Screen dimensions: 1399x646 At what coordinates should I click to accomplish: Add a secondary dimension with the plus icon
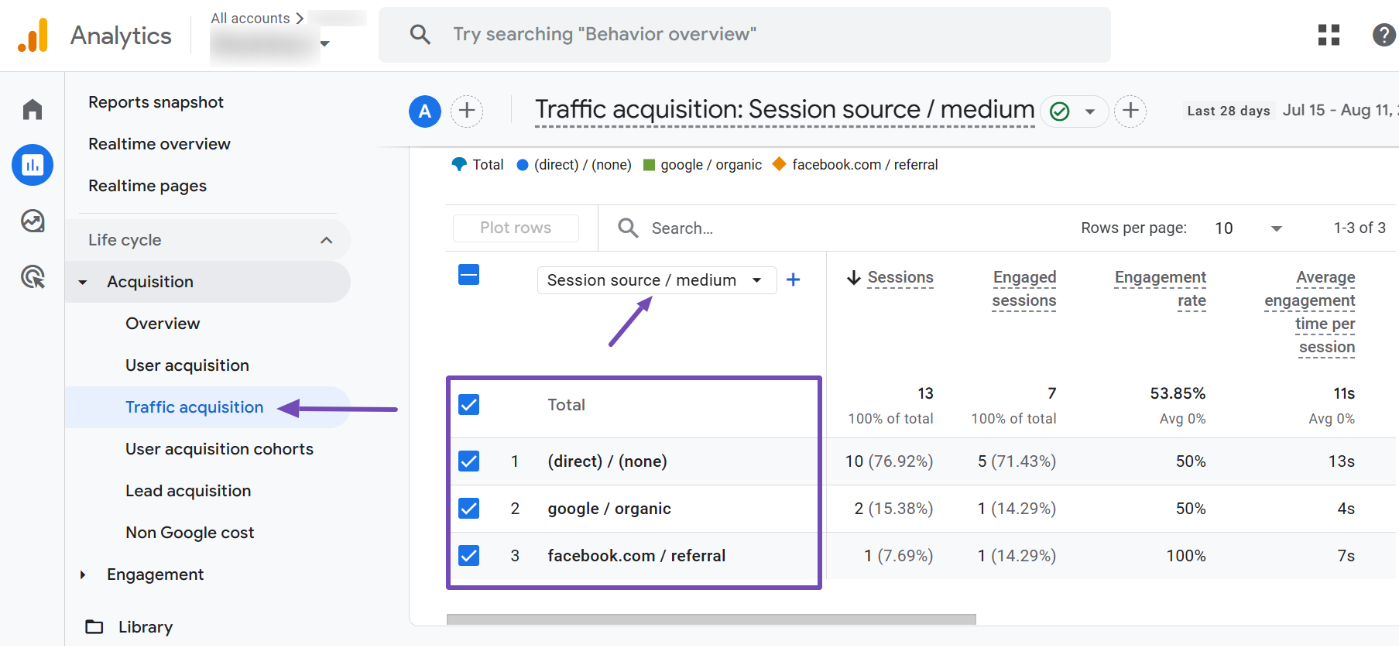tap(793, 280)
